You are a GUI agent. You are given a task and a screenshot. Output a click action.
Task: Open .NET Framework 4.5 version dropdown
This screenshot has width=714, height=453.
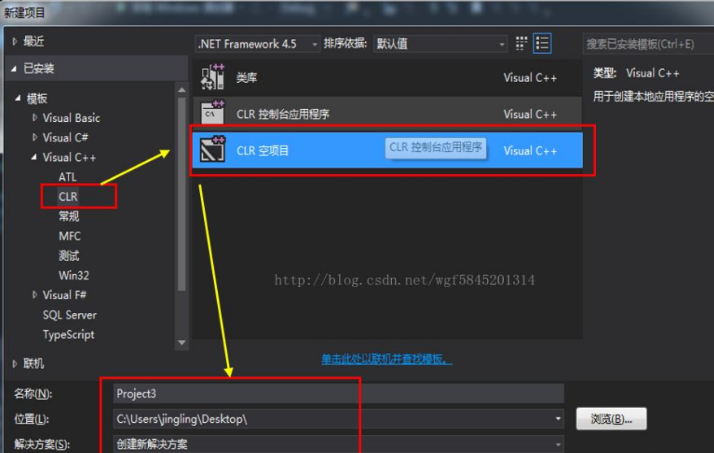[257, 44]
